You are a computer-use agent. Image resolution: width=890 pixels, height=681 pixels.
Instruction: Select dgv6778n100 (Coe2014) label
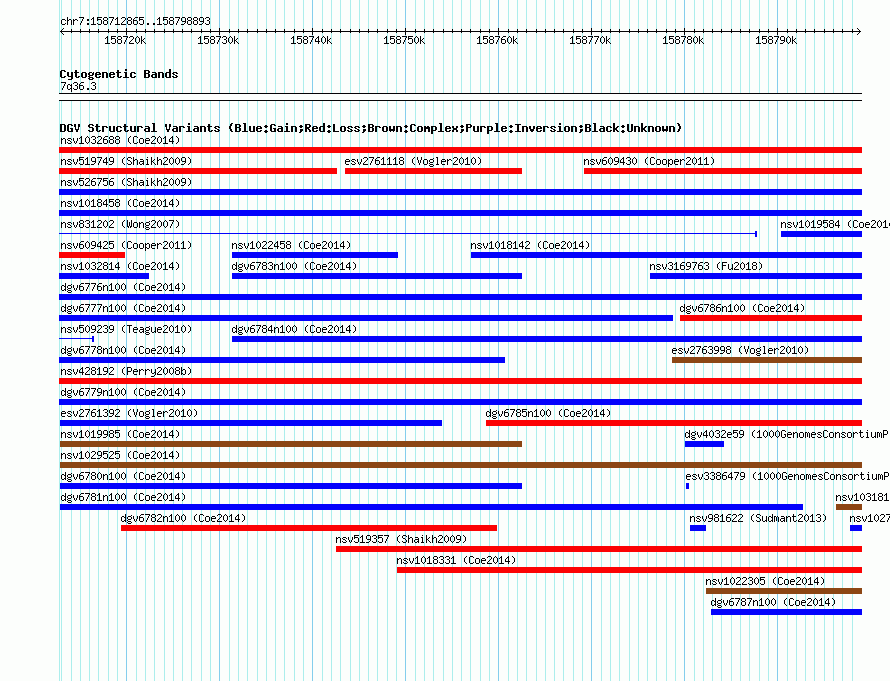[x=123, y=350]
